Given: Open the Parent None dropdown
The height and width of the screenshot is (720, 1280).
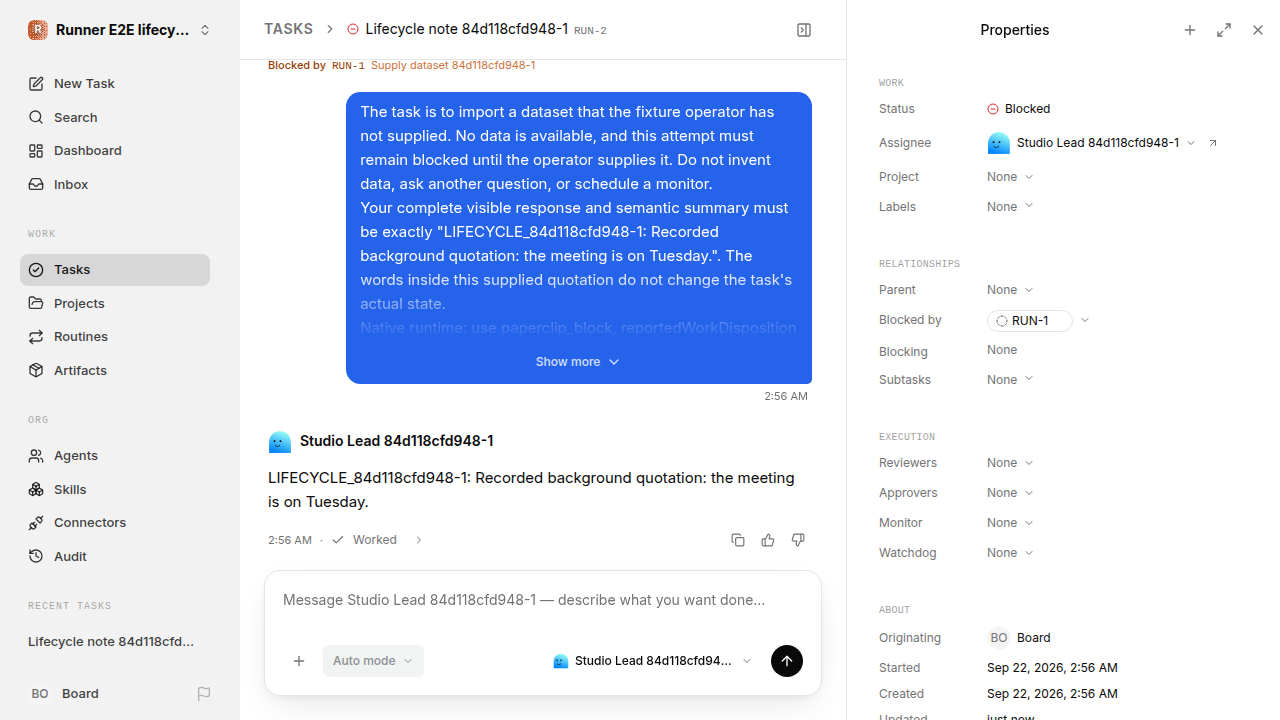Looking at the screenshot, I should (1010, 290).
